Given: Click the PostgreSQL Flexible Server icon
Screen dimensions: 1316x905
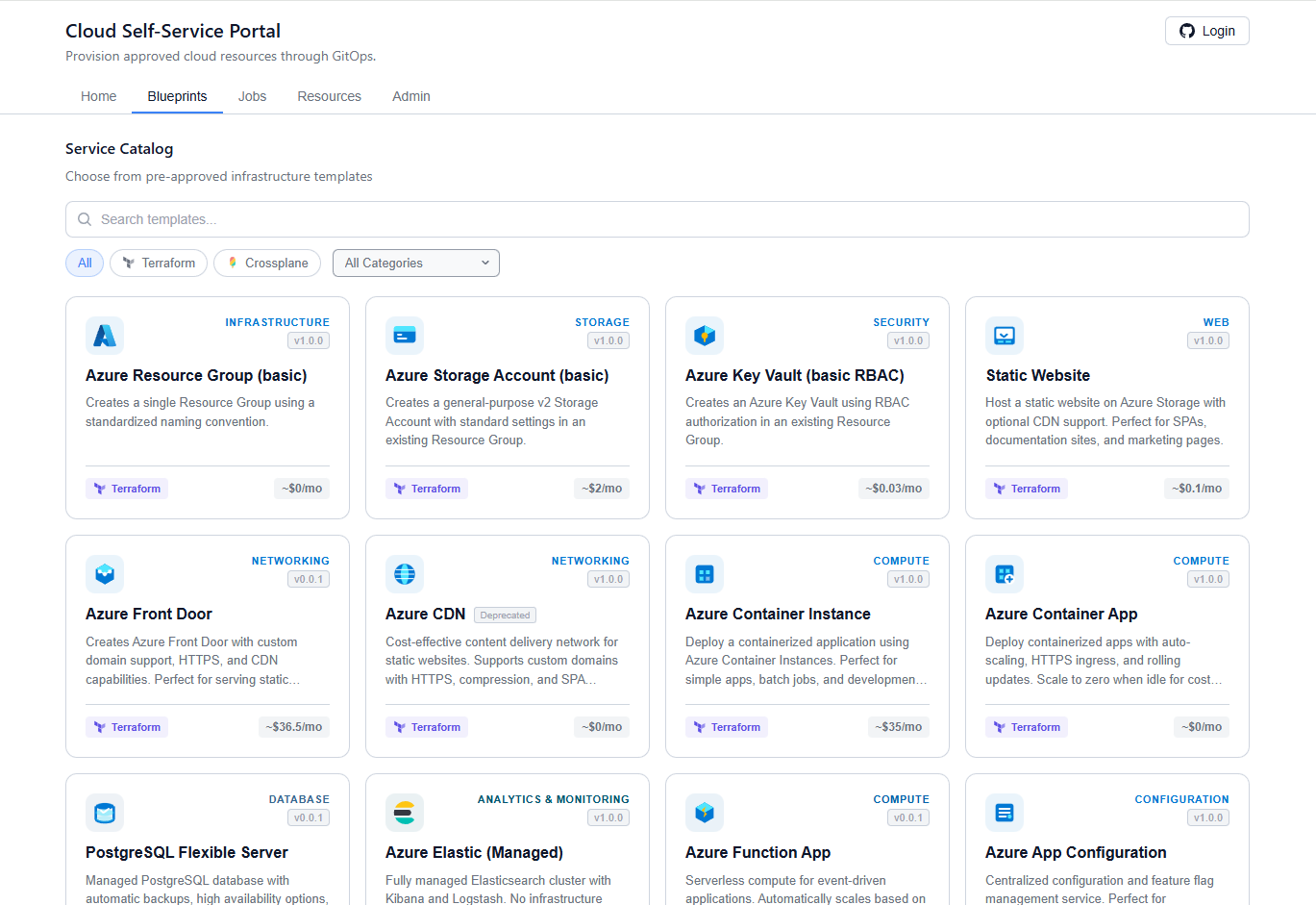Looking at the screenshot, I should pos(104,813).
